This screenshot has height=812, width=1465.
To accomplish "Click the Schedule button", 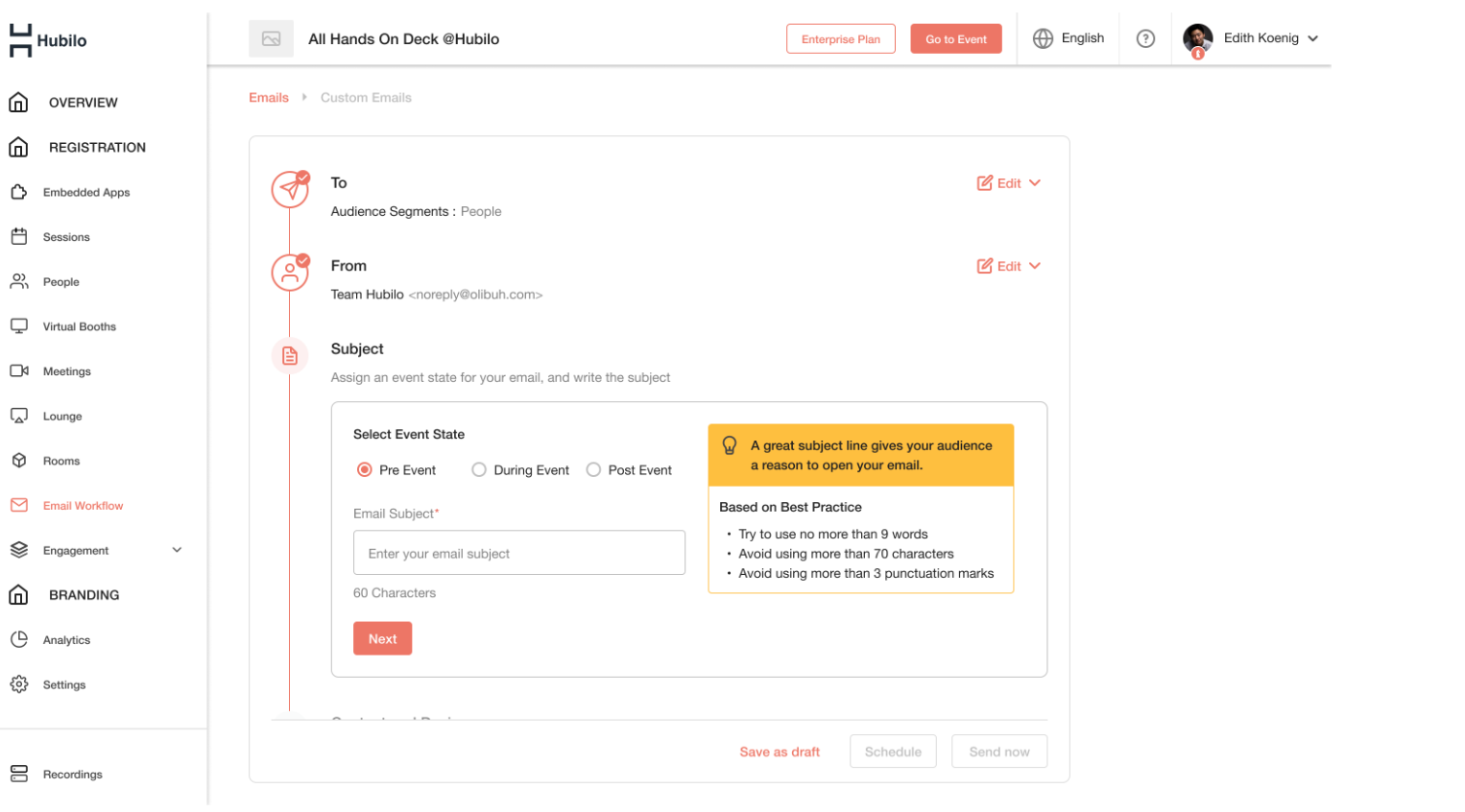I will point(893,752).
